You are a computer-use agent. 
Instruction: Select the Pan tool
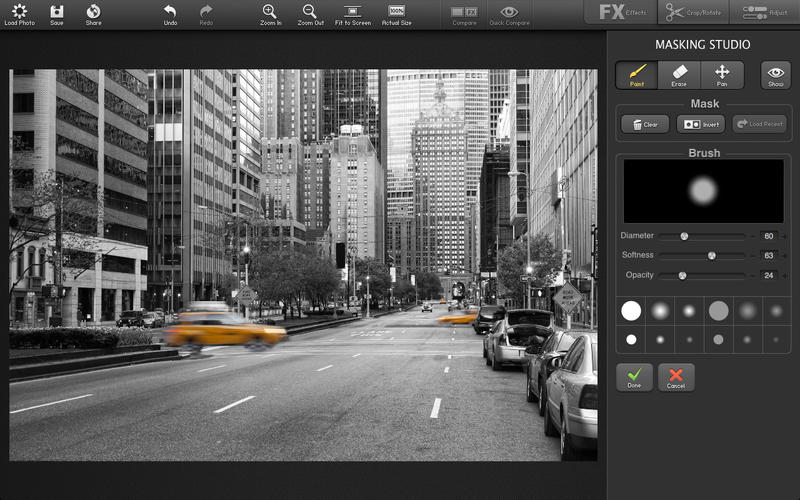pos(722,75)
